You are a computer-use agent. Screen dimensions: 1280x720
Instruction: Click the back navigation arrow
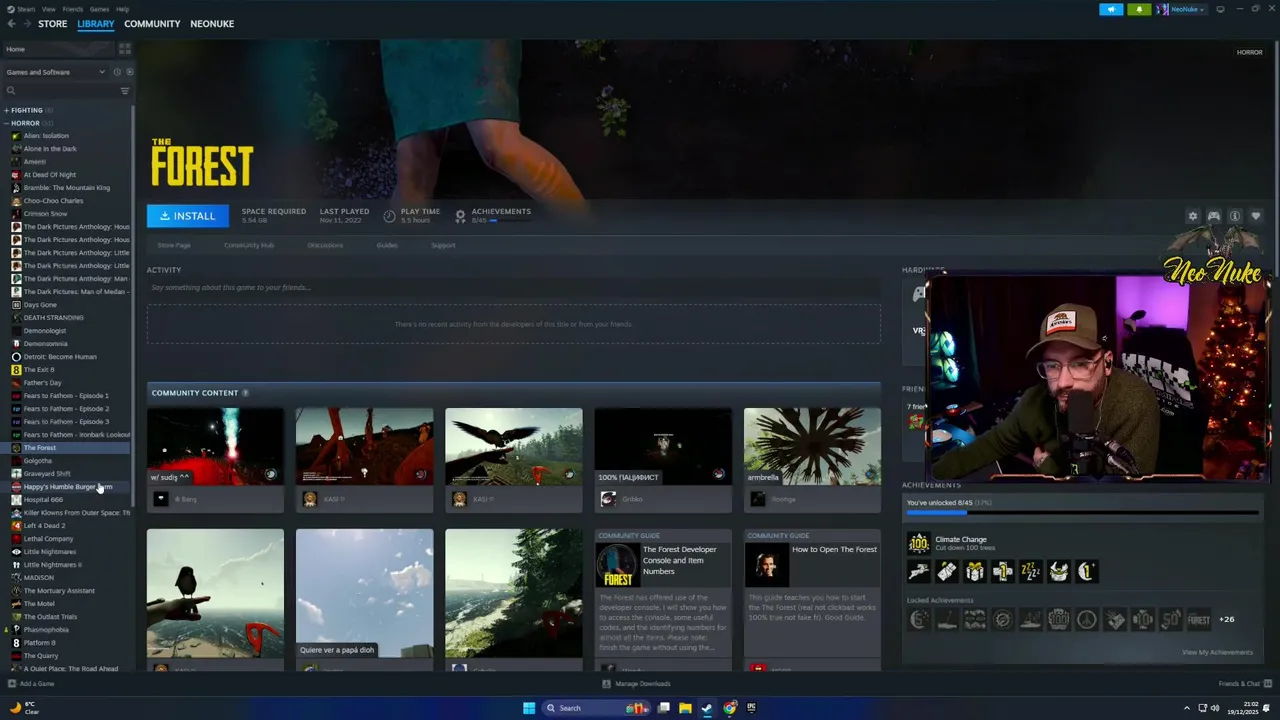point(11,24)
